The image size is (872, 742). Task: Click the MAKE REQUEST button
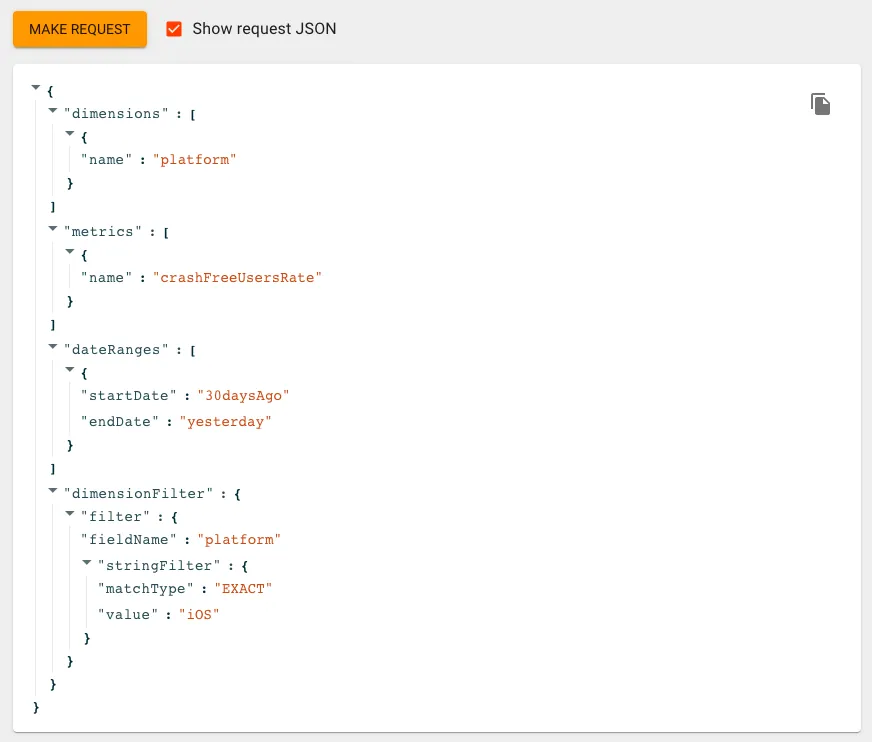[x=80, y=29]
